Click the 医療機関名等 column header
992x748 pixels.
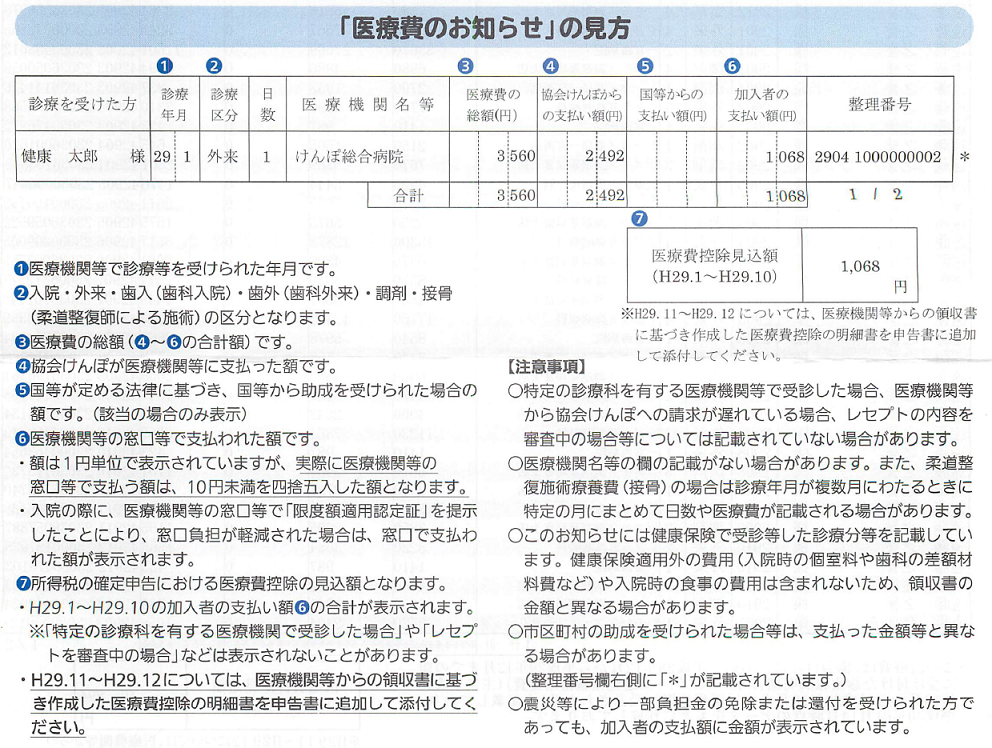[x=368, y=104]
